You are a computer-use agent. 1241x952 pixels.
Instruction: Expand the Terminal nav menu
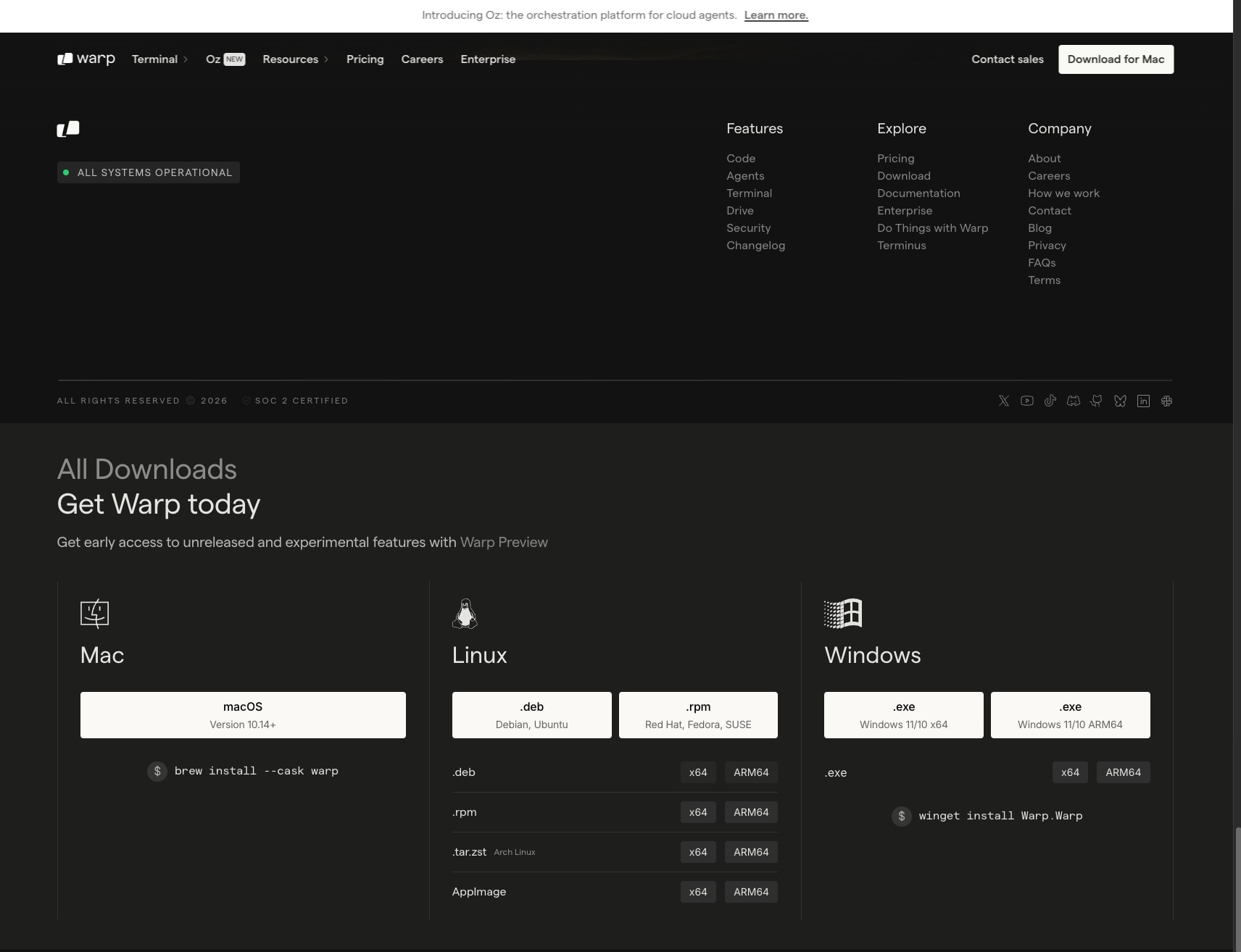[159, 59]
